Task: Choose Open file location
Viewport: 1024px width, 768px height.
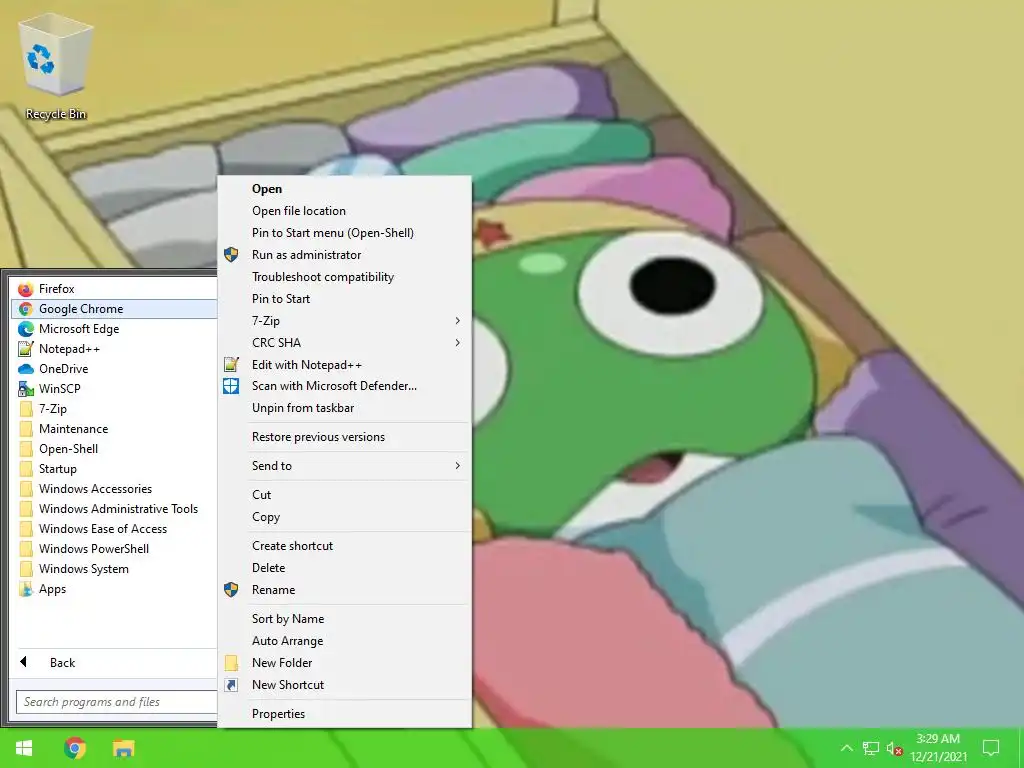Action: 344,211
